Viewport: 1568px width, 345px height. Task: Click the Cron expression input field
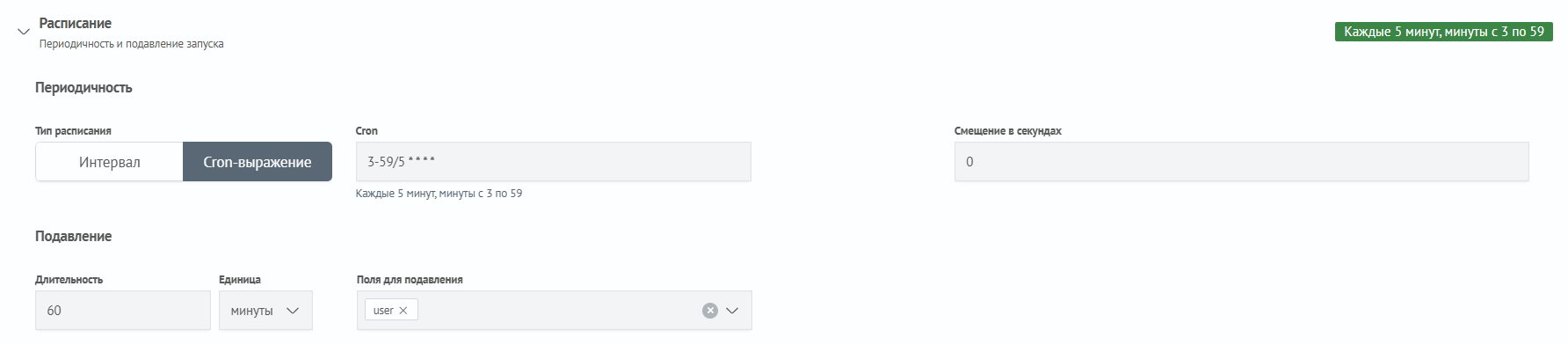click(x=554, y=162)
